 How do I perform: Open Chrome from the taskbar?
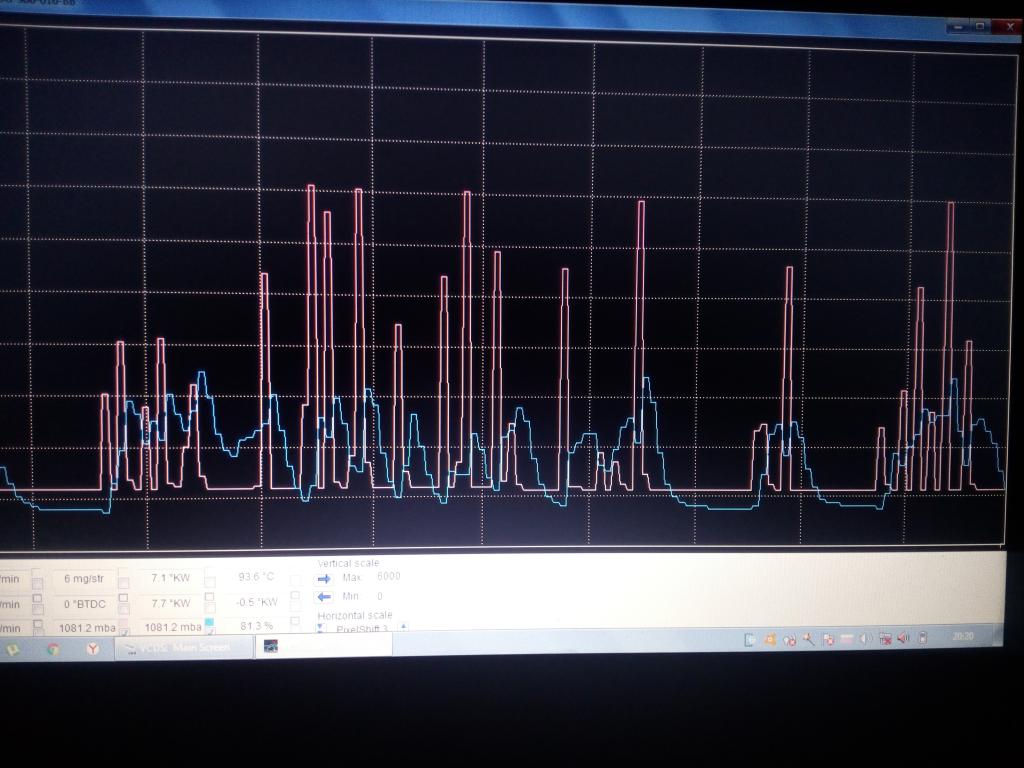tap(54, 649)
